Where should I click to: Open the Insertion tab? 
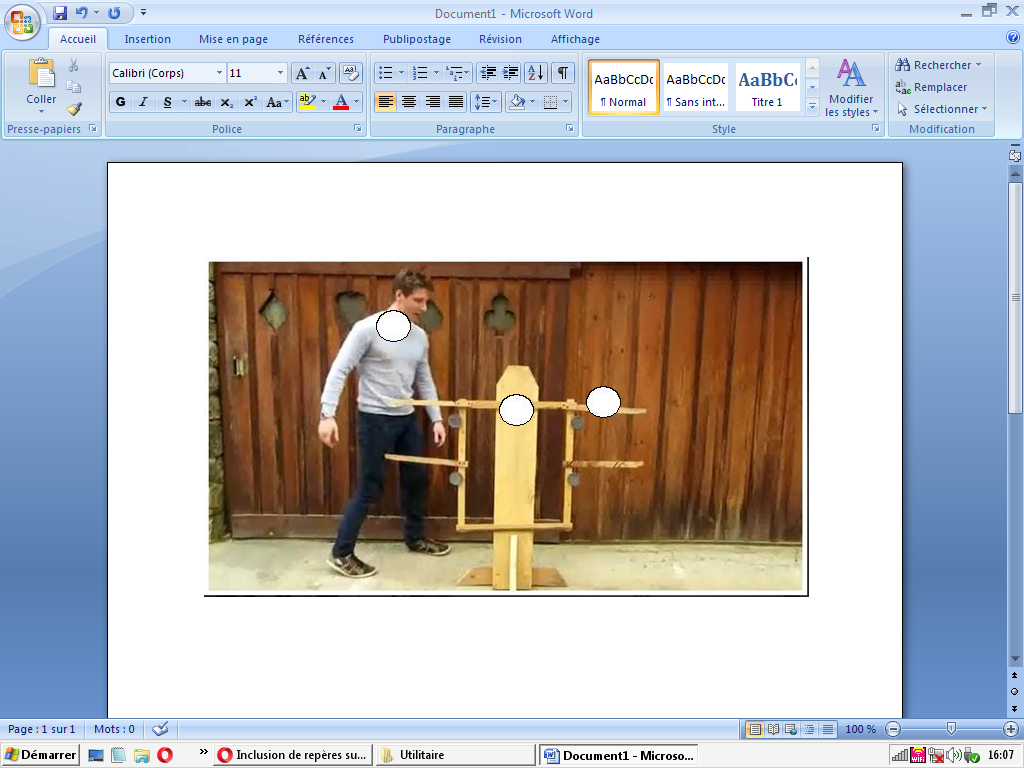[148, 39]
